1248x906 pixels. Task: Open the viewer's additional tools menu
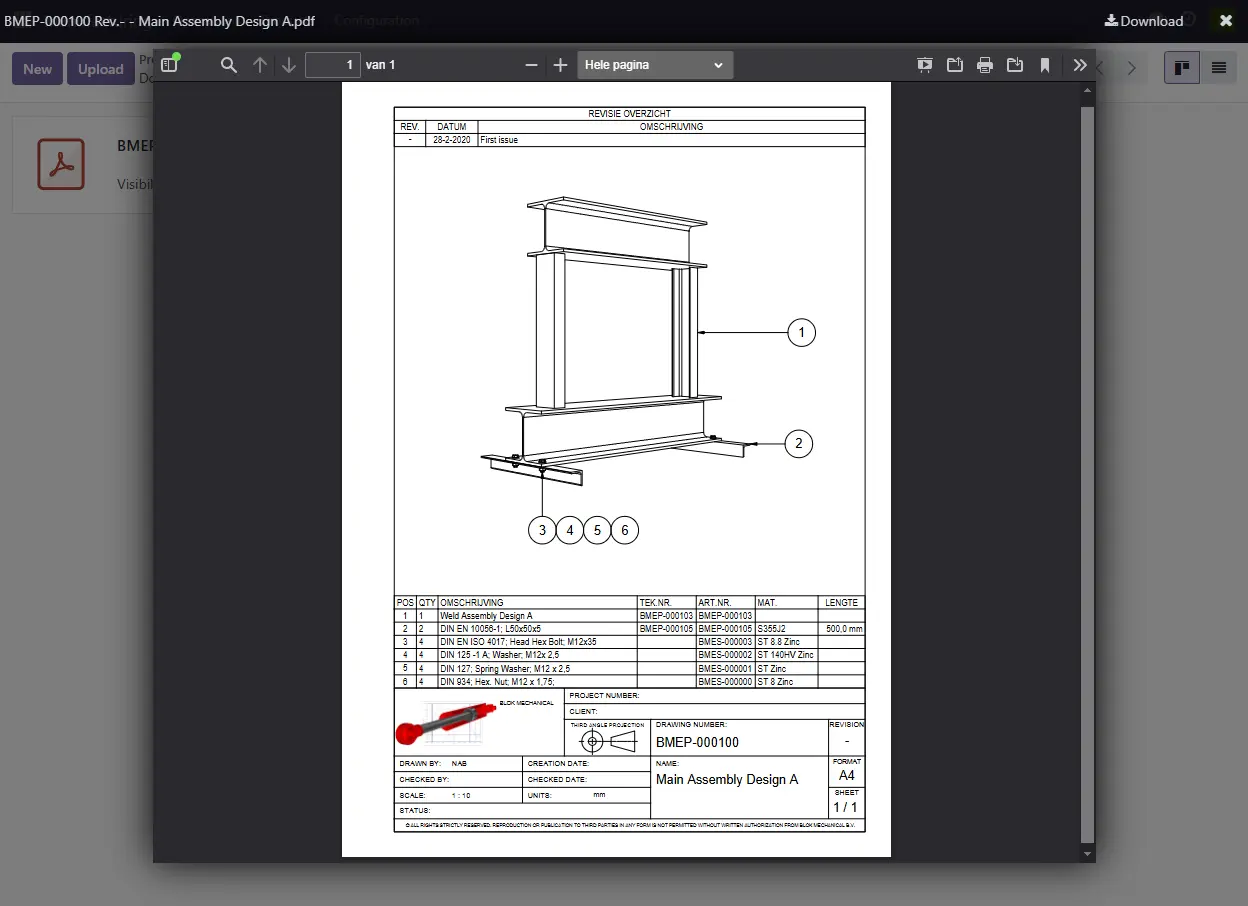tap(1080, 65)
